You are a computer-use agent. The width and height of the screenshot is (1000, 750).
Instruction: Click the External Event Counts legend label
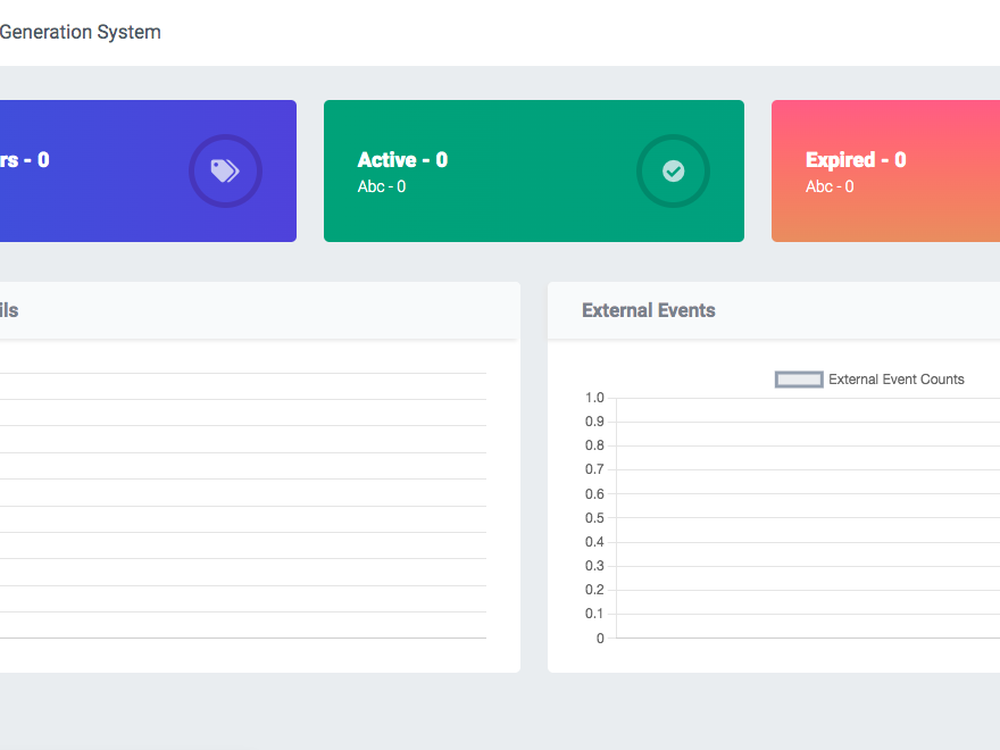(x=896, y=380)
